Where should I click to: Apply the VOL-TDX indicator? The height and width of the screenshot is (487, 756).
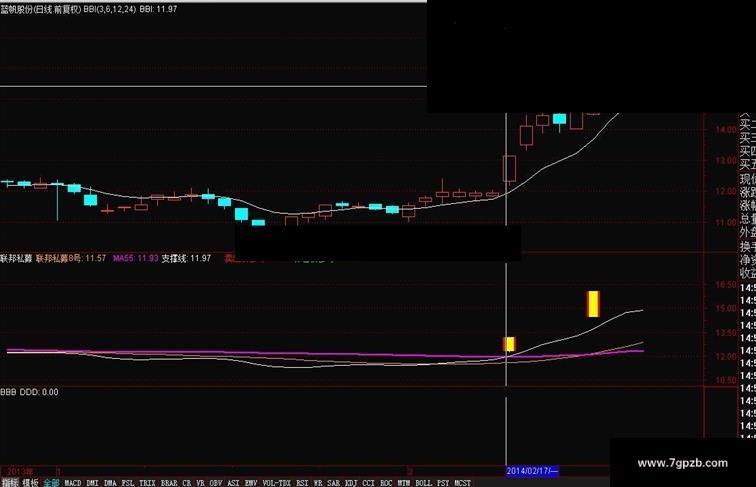[277, 483]
